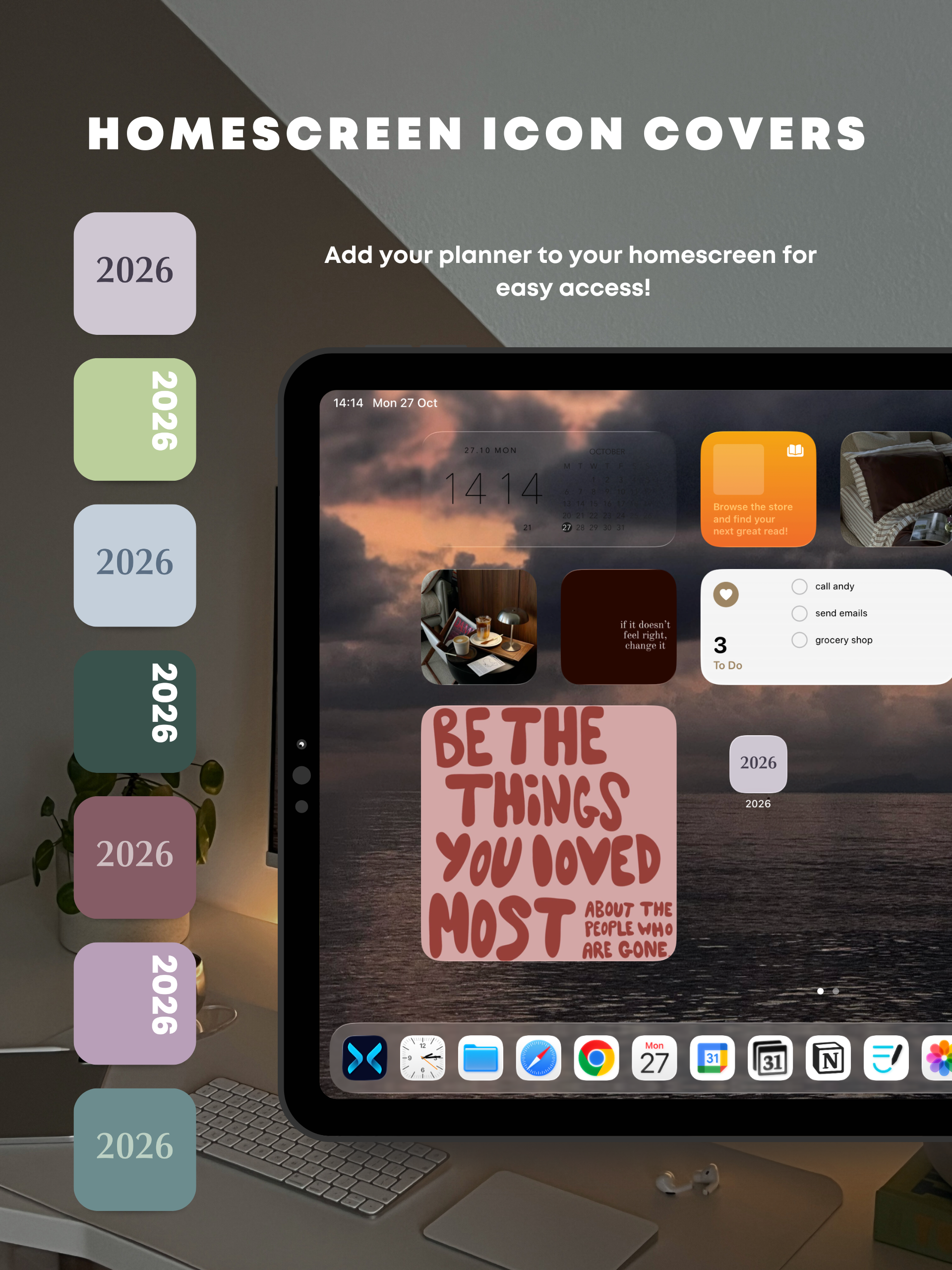The height and width of the screenshot is (1270, 952).
Task: Open Google Chrome in dock
Action: (596, 1058)
